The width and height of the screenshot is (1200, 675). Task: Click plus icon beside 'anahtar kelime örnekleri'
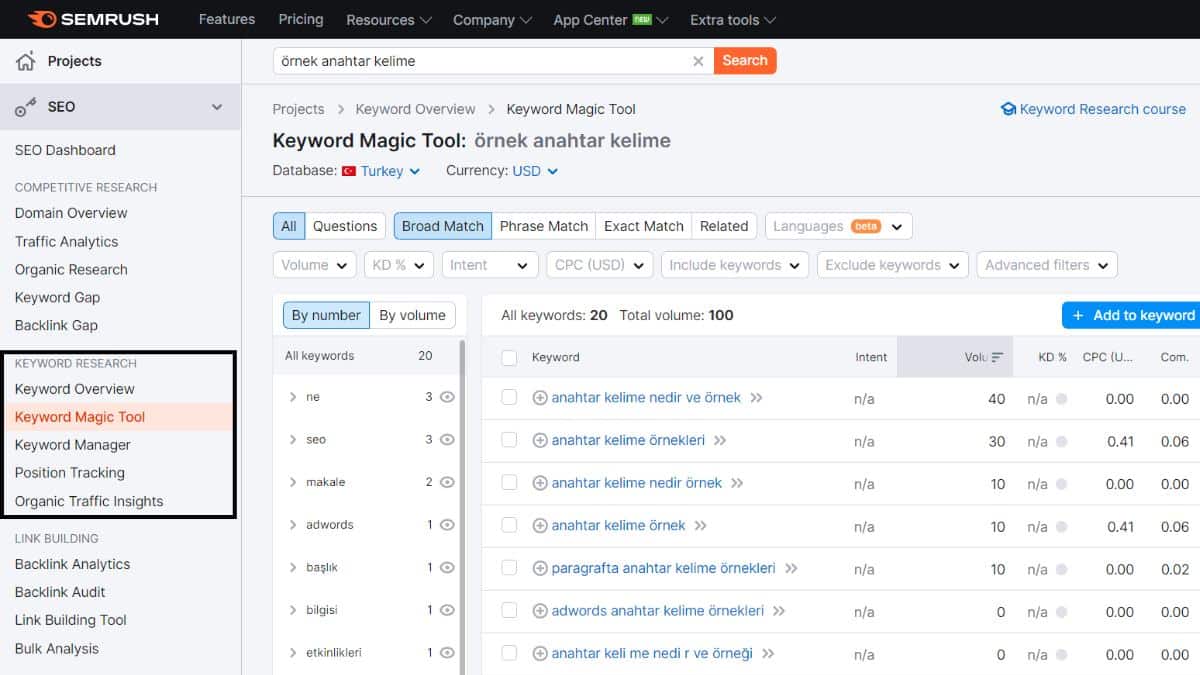540,440
